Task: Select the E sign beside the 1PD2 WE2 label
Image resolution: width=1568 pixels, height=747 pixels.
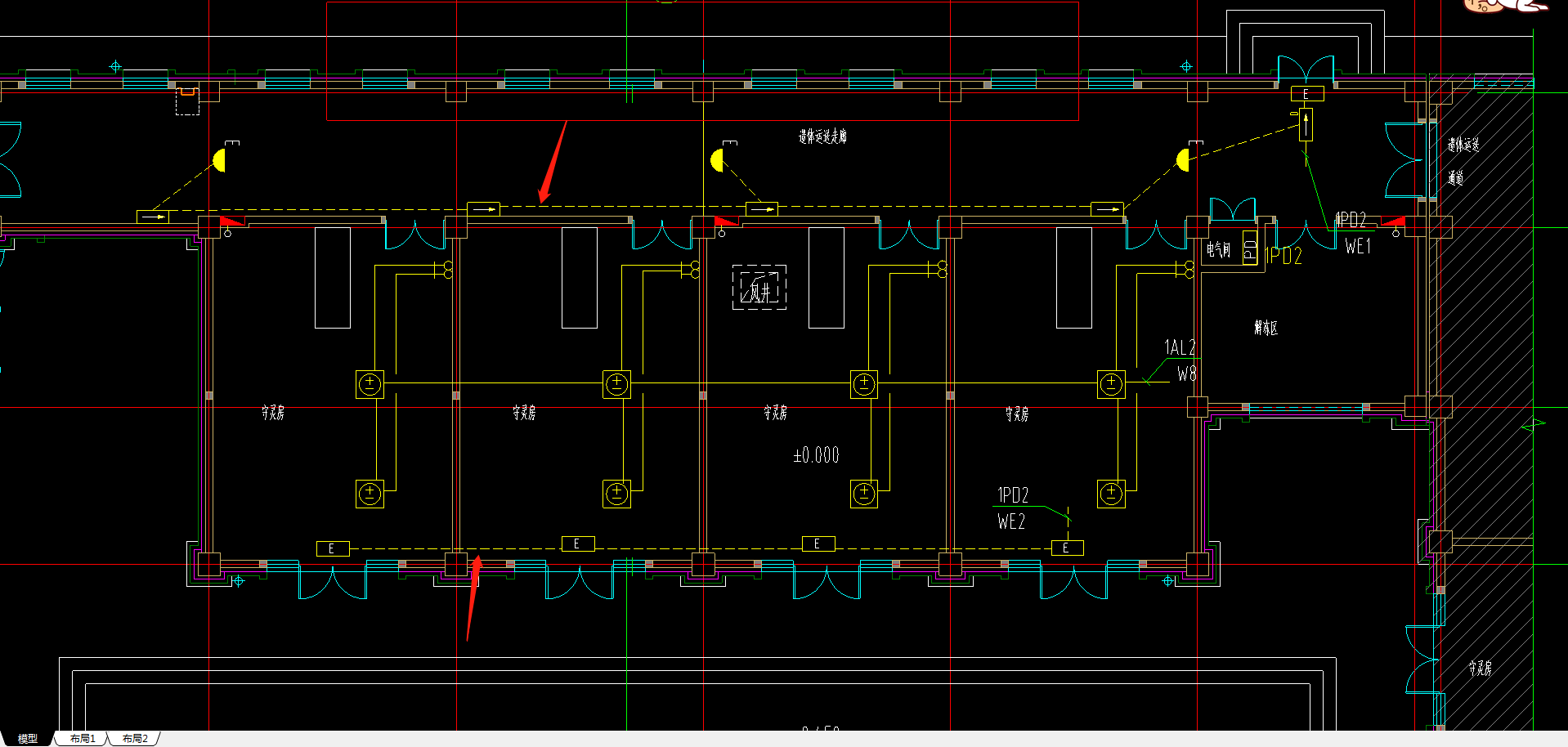Action: click(1067, 548)
